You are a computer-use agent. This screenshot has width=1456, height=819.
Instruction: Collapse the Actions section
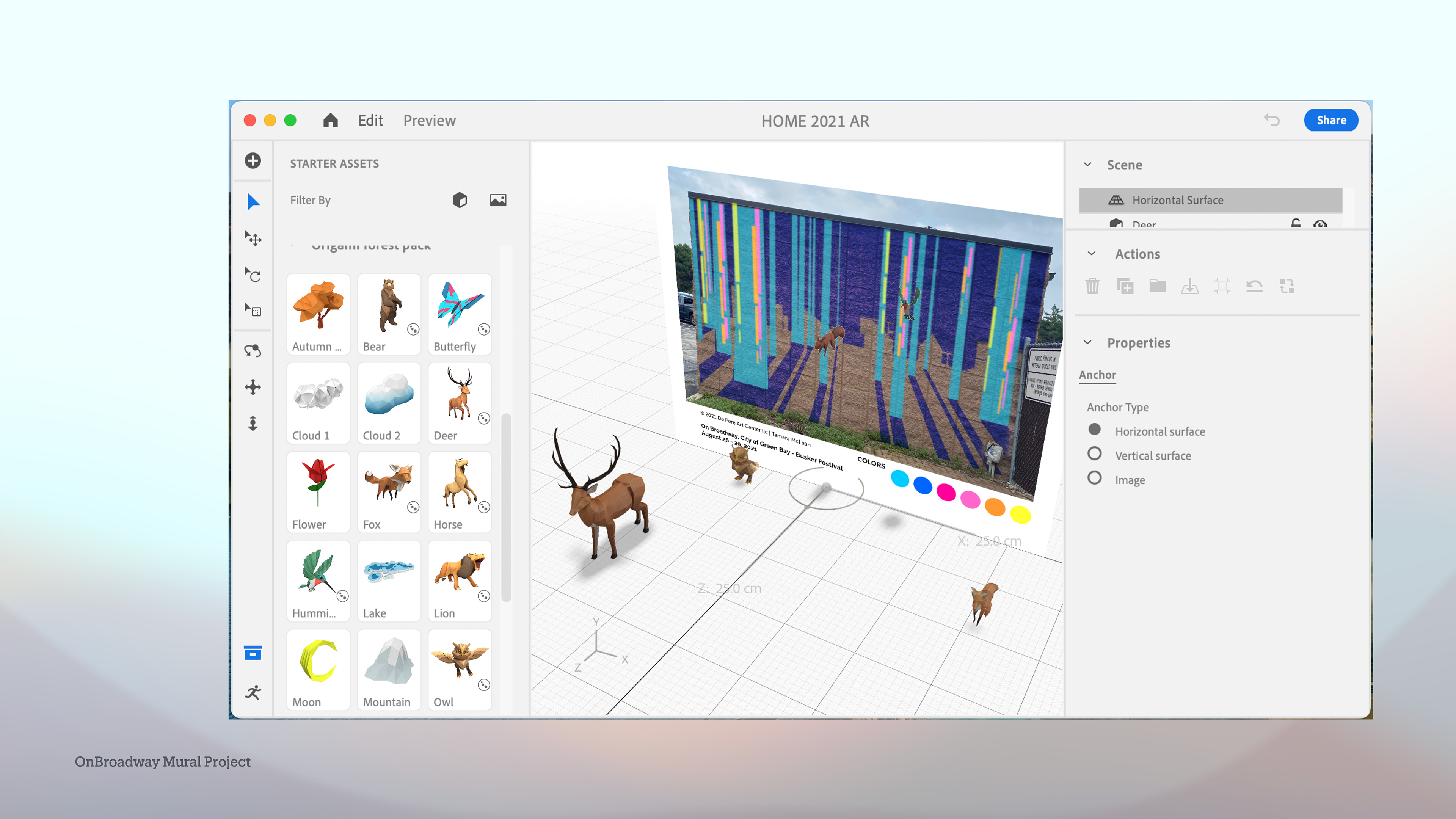(1091, 254)
